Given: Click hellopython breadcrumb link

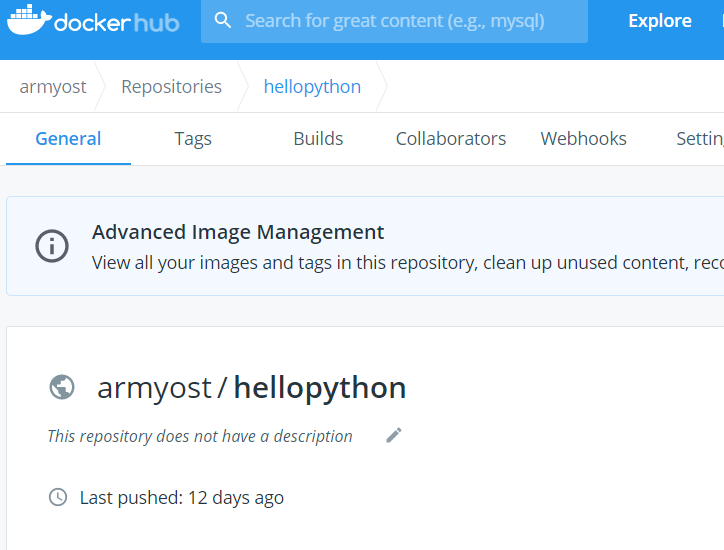Looking at the screenshot, I should (312, 87).
